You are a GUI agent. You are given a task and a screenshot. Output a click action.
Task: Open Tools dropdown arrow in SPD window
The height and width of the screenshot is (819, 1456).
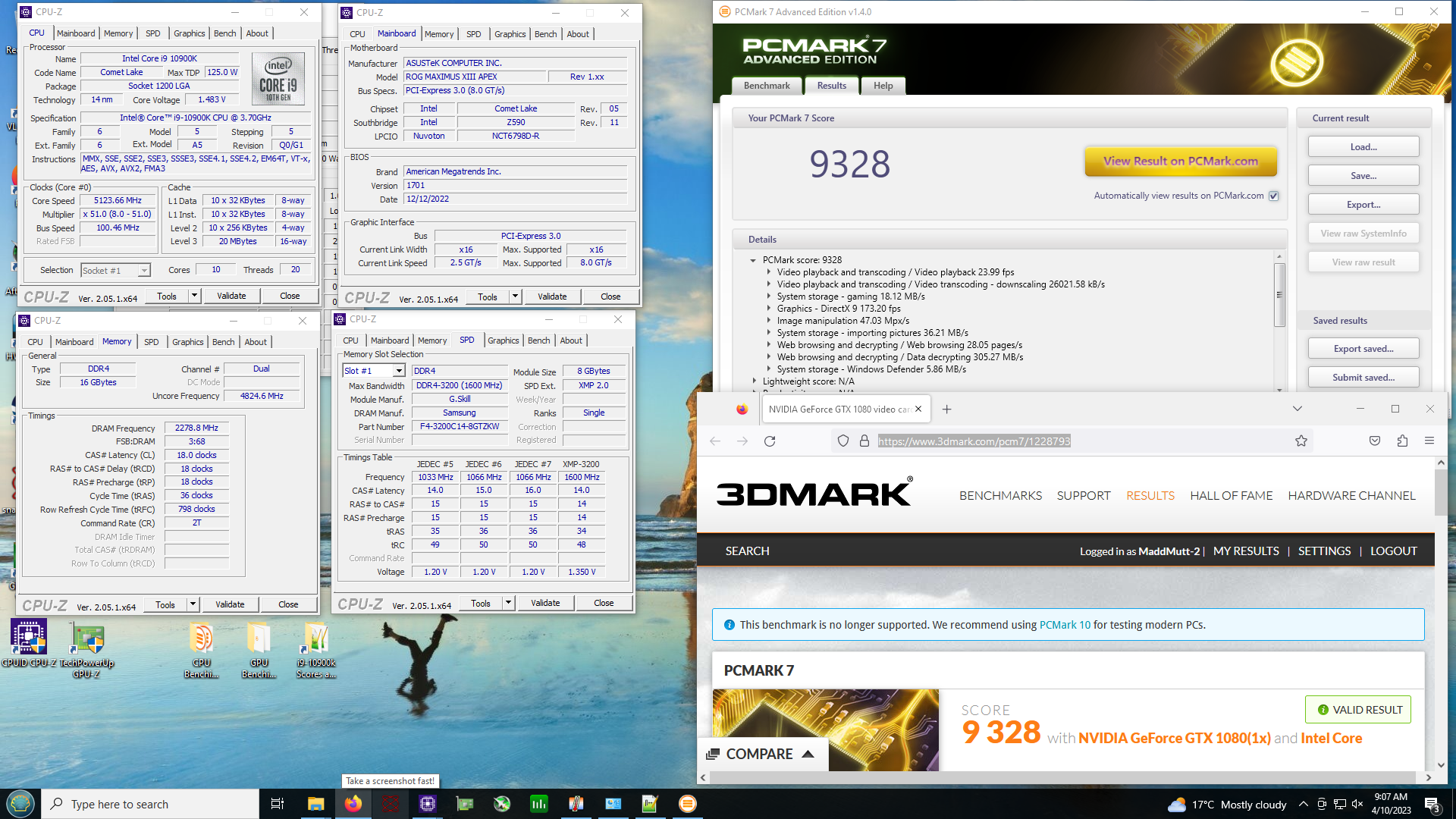[x=509, y=603]
